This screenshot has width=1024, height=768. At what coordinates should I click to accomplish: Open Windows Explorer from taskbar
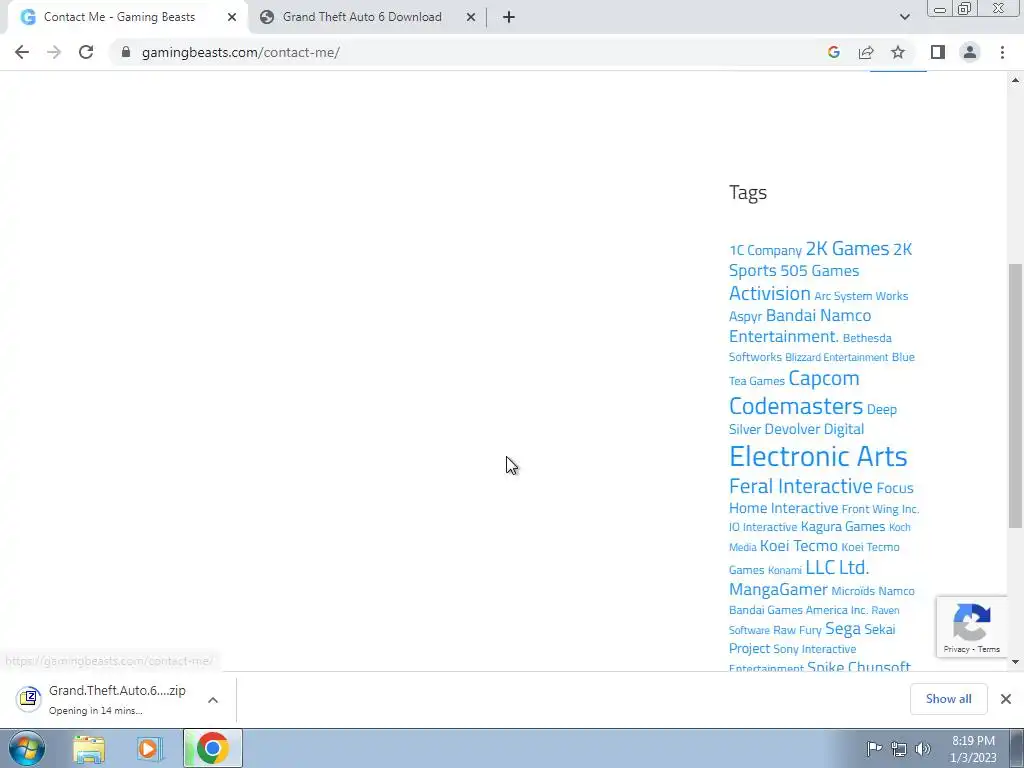click(x=89, y=749)
